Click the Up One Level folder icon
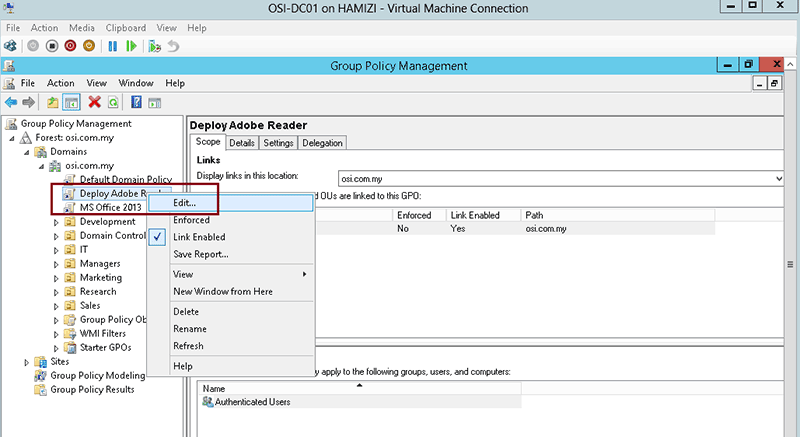 [x=53, y=102]
